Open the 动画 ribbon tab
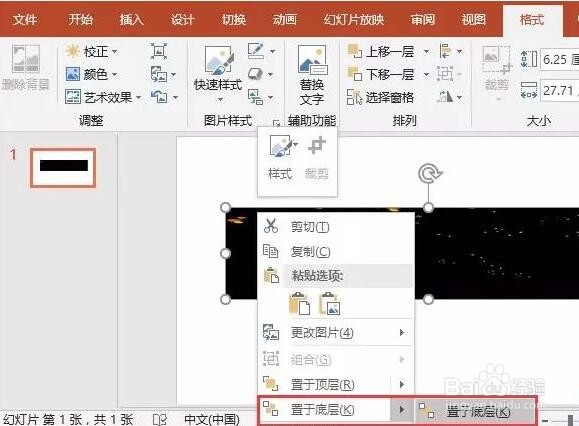The height and width of the screenshot is (426, 579). [284, 19]
